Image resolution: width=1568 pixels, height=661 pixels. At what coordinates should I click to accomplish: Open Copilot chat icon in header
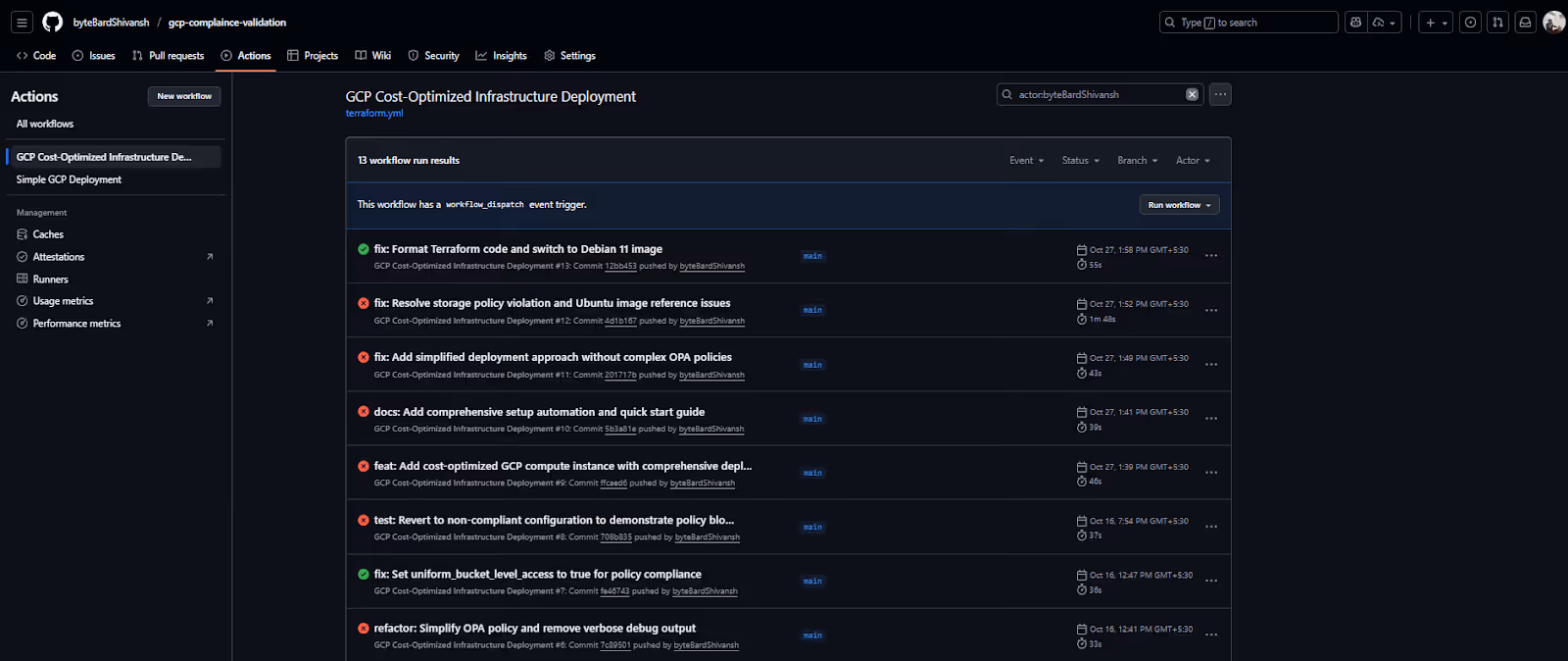pos(1355,23)
